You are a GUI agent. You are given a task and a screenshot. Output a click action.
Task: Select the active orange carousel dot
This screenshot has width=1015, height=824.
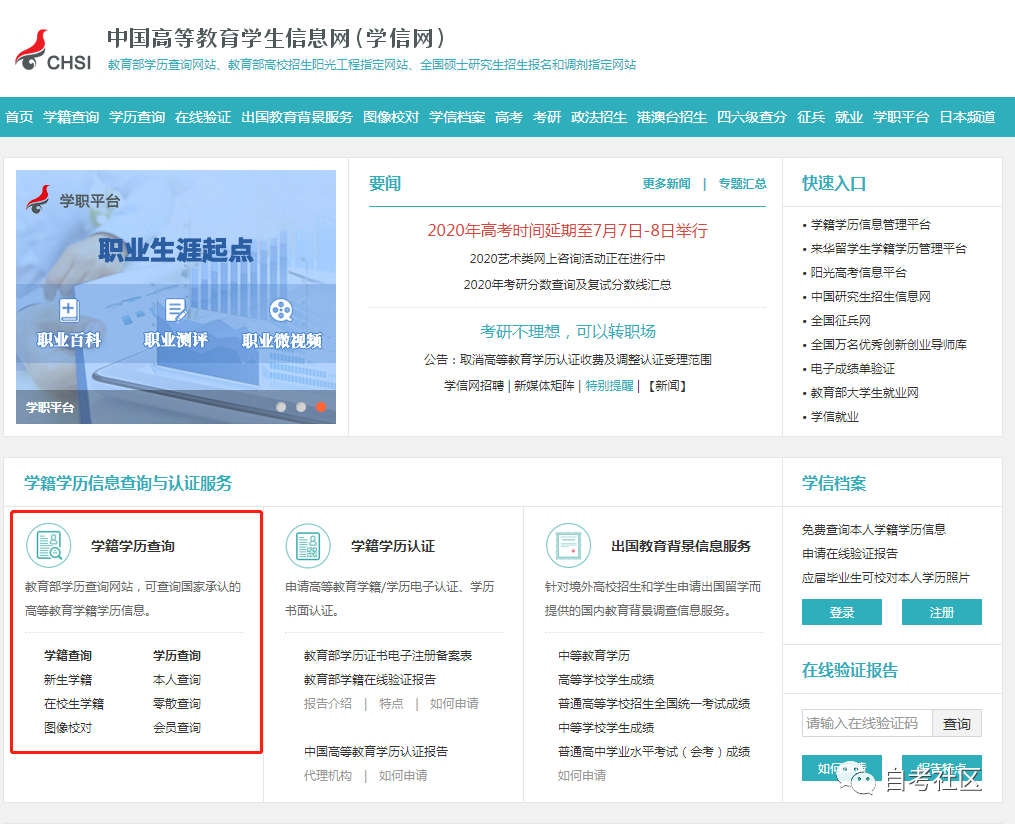click(321, 407)
